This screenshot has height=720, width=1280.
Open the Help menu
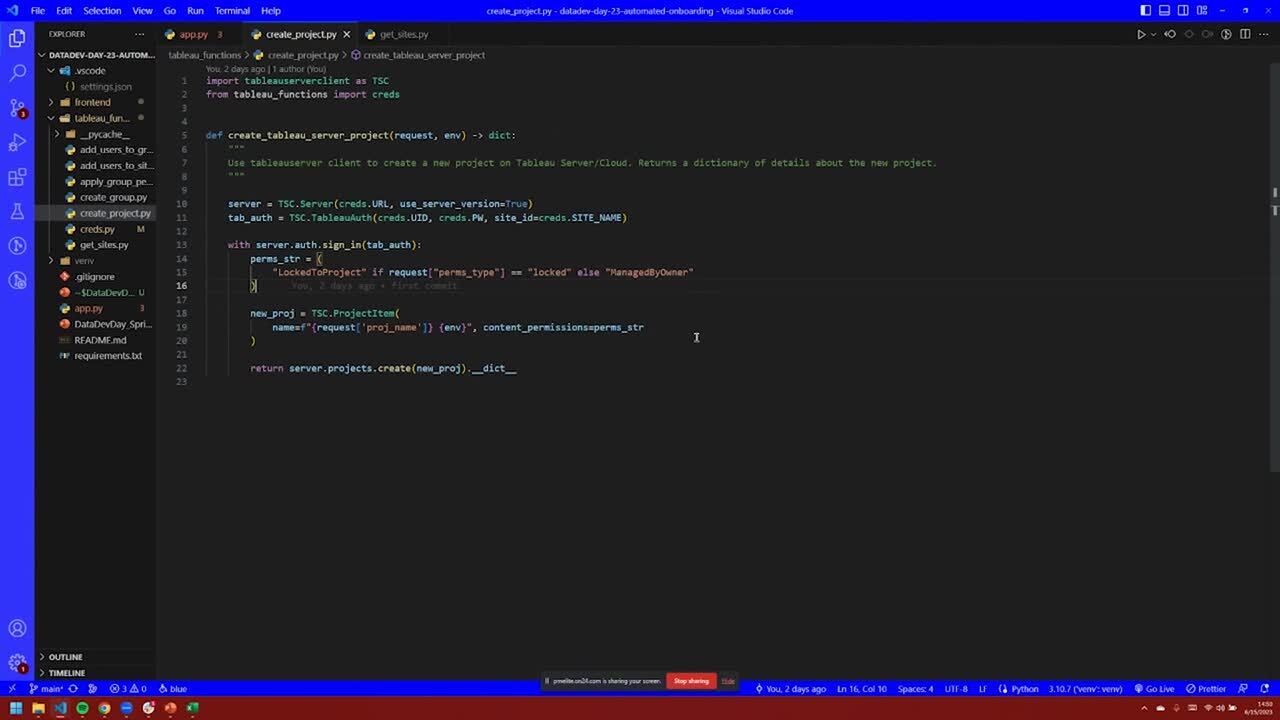(x=271, y=11)
